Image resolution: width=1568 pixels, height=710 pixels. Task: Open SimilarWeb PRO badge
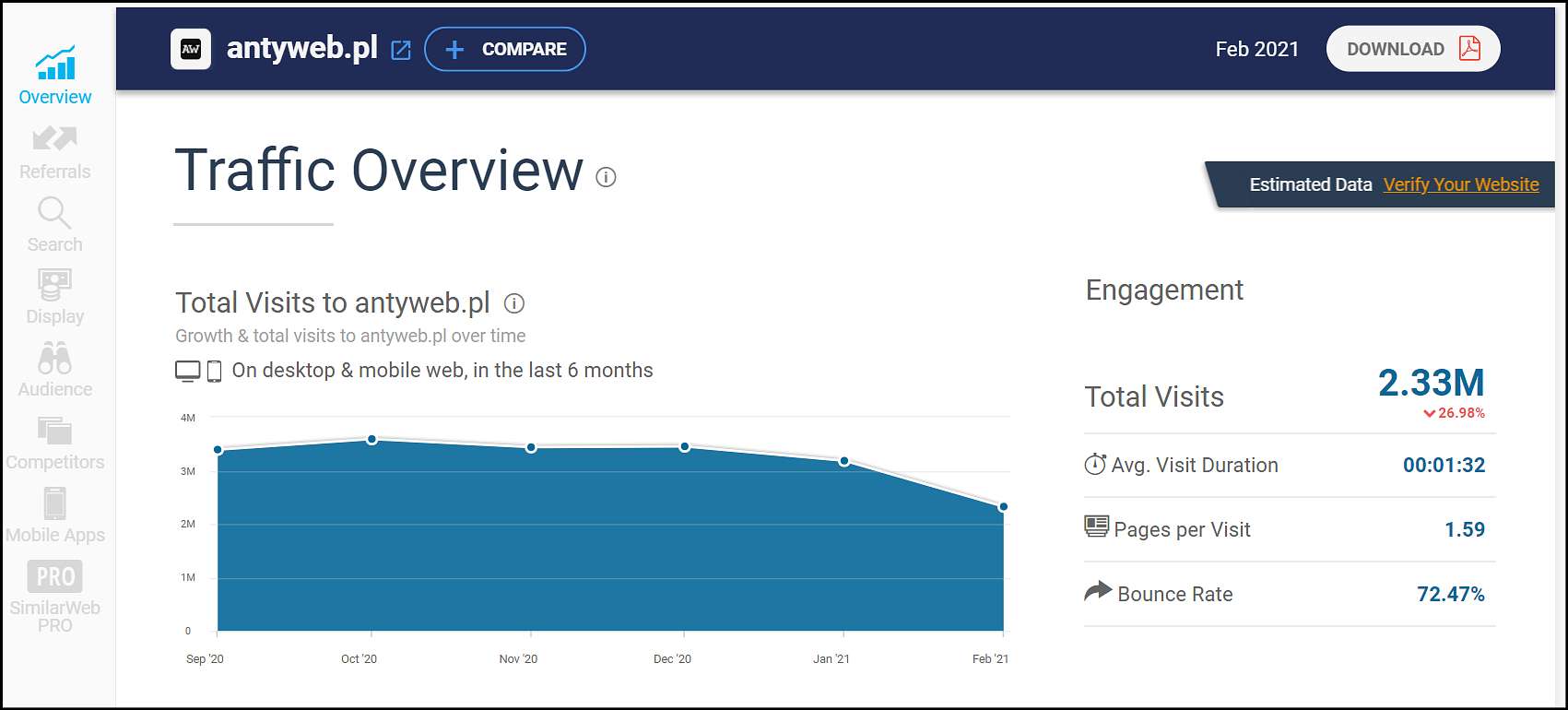[55, 576]
